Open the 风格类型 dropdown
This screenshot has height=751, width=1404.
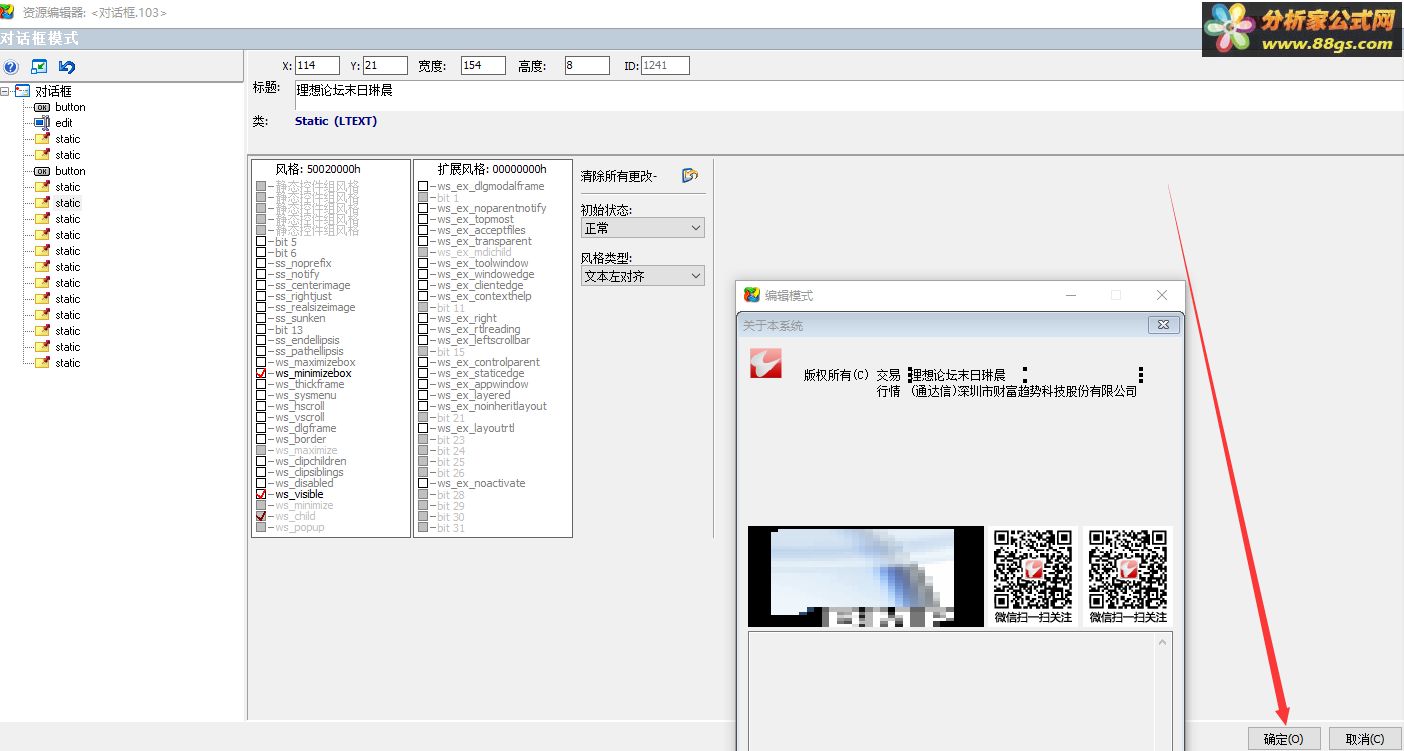point(642,275)
